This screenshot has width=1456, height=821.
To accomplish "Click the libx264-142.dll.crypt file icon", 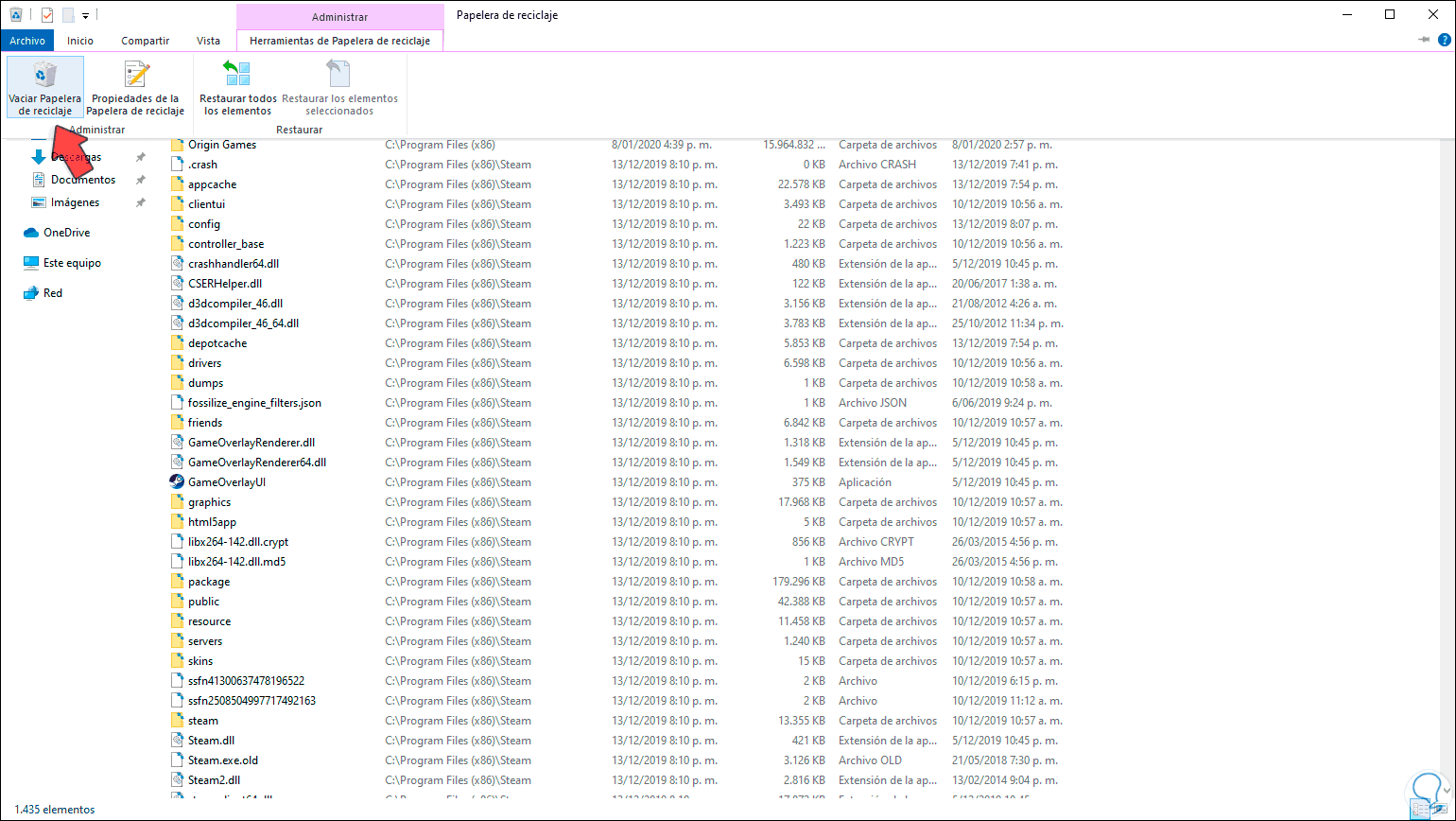I will click(177, 542).
